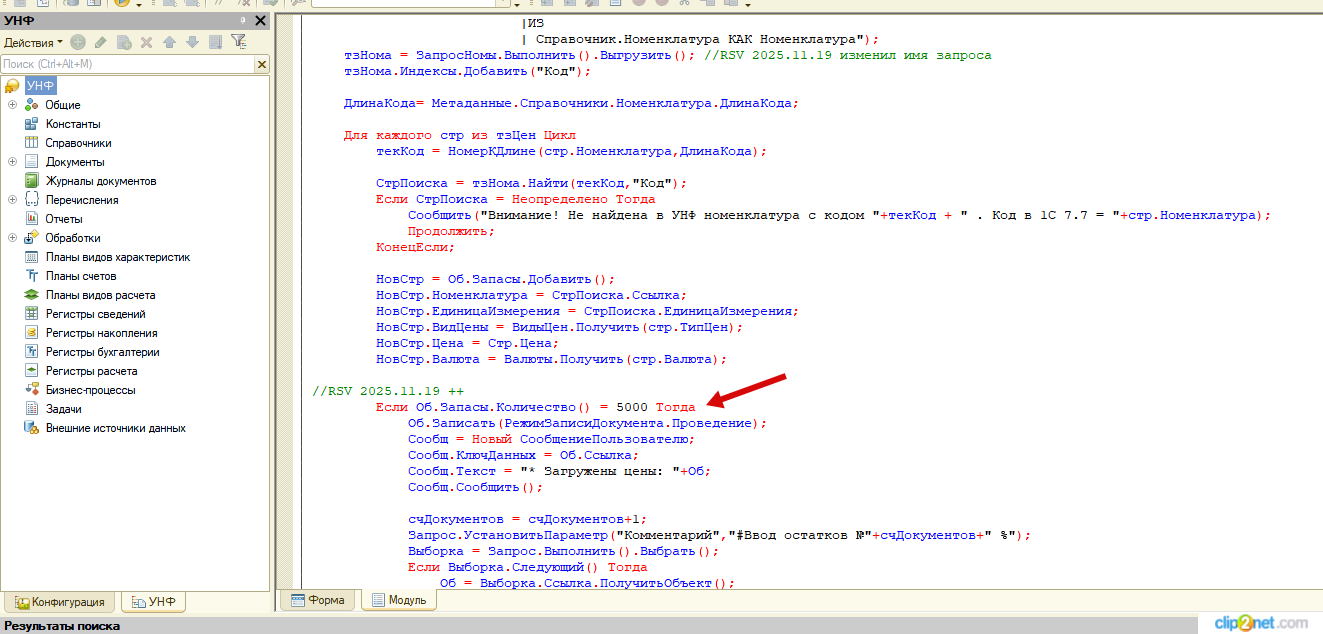The width and height of the screenshot is (1323, 634).
Task: Select Планы видов расчета tree item
Action: click(x=100, y=295)
